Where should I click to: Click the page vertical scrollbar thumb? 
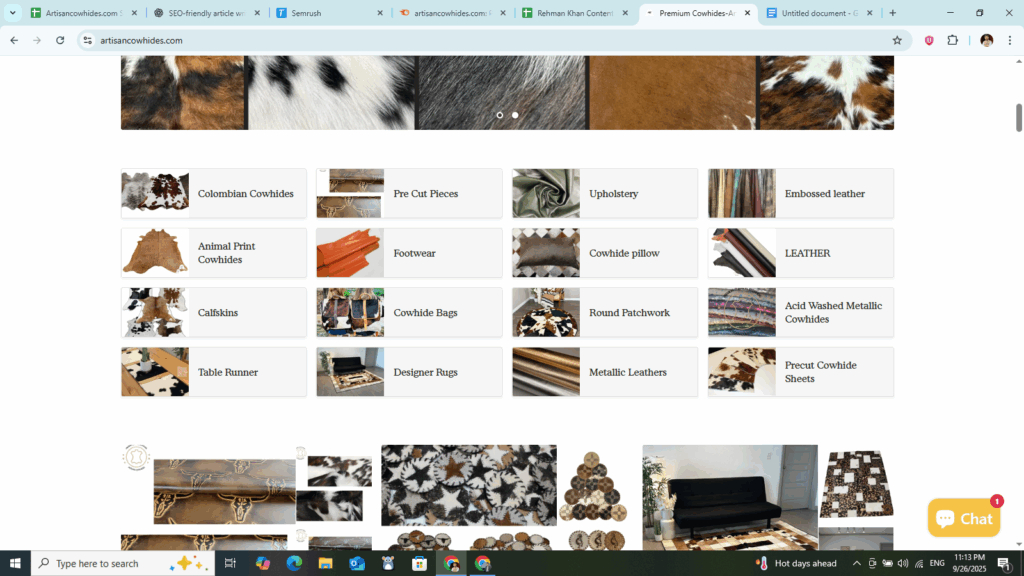[x=1019, y=117]
